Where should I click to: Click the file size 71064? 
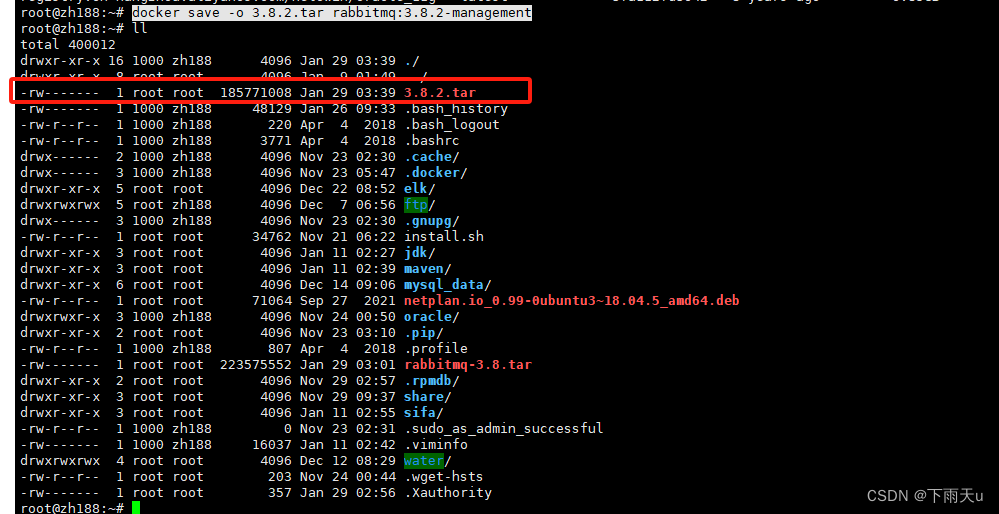pyautogui.click(x=272, y=301)
